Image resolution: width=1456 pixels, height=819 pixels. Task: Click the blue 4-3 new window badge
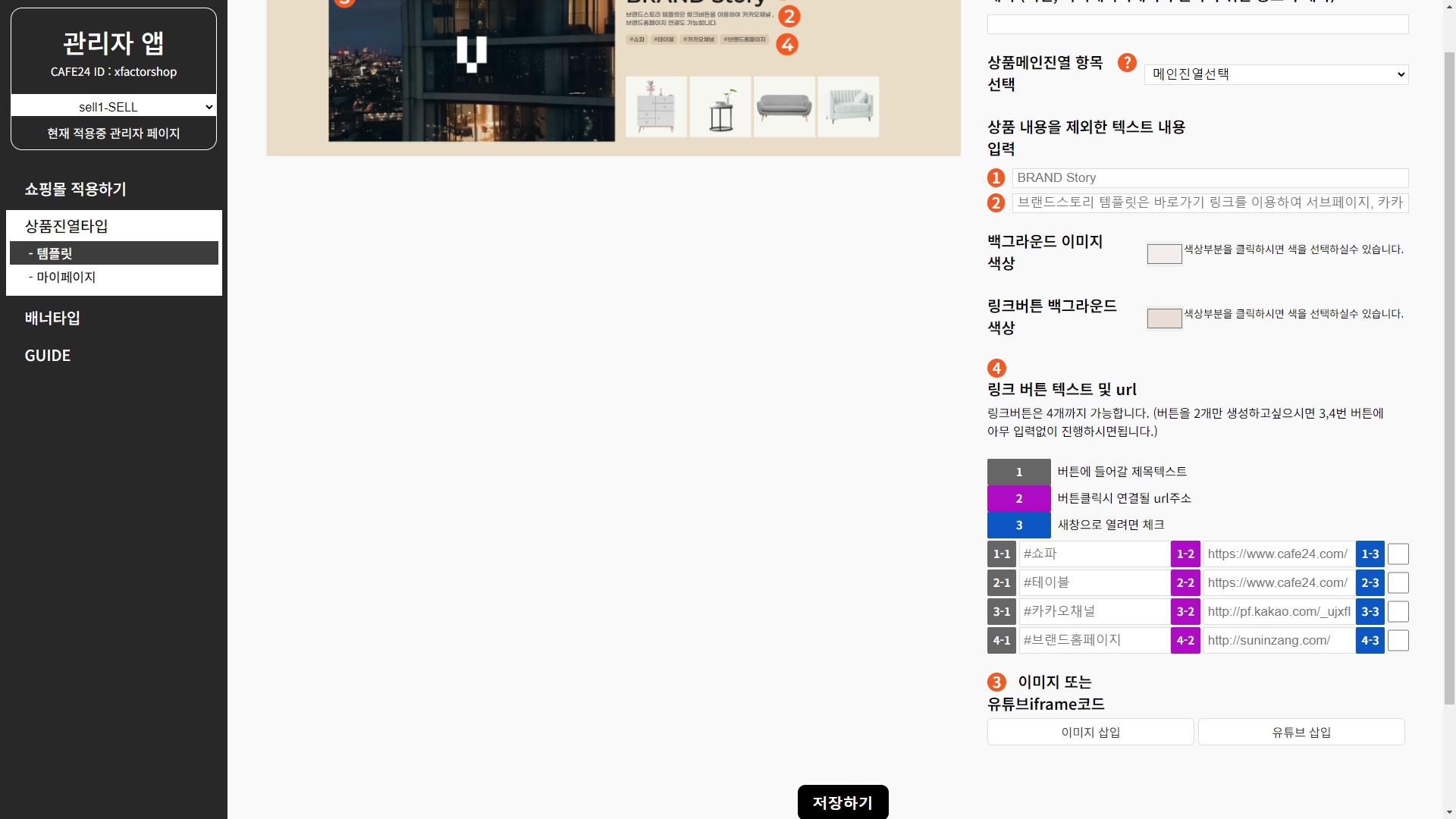(1370, 641)
